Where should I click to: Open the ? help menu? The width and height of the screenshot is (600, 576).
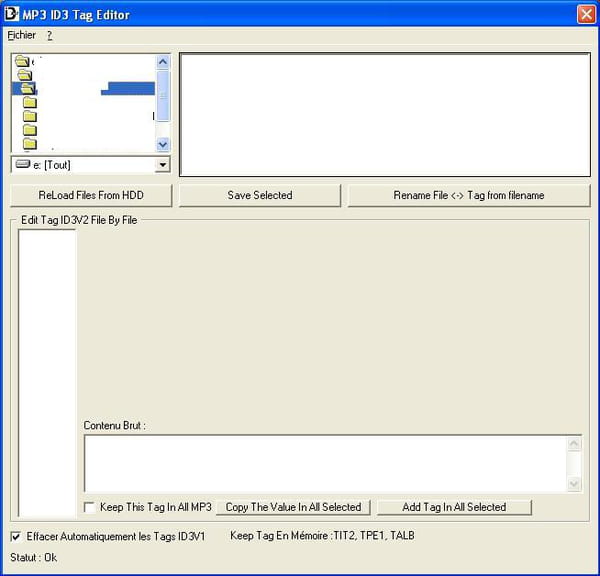click(49, 35)
